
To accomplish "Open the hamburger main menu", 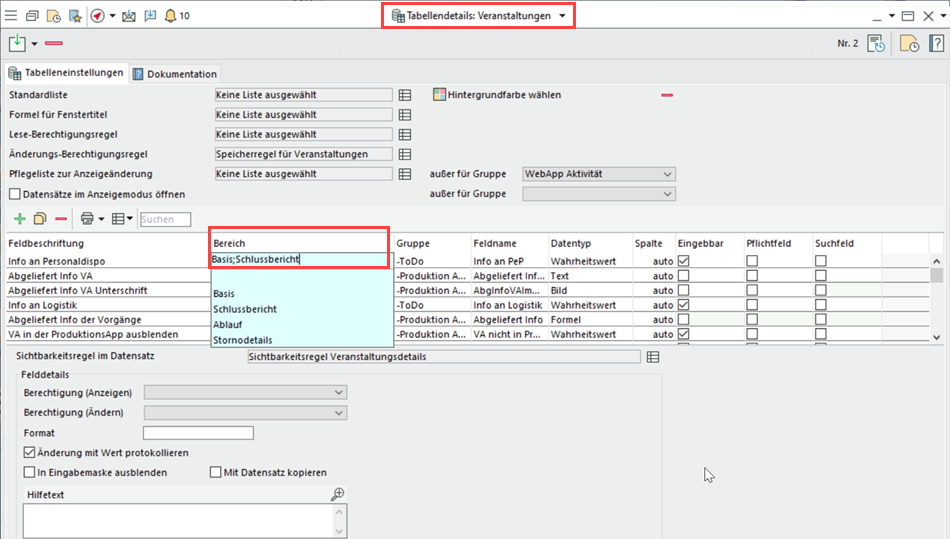I will pyautogui.click(x=11, y=16).
